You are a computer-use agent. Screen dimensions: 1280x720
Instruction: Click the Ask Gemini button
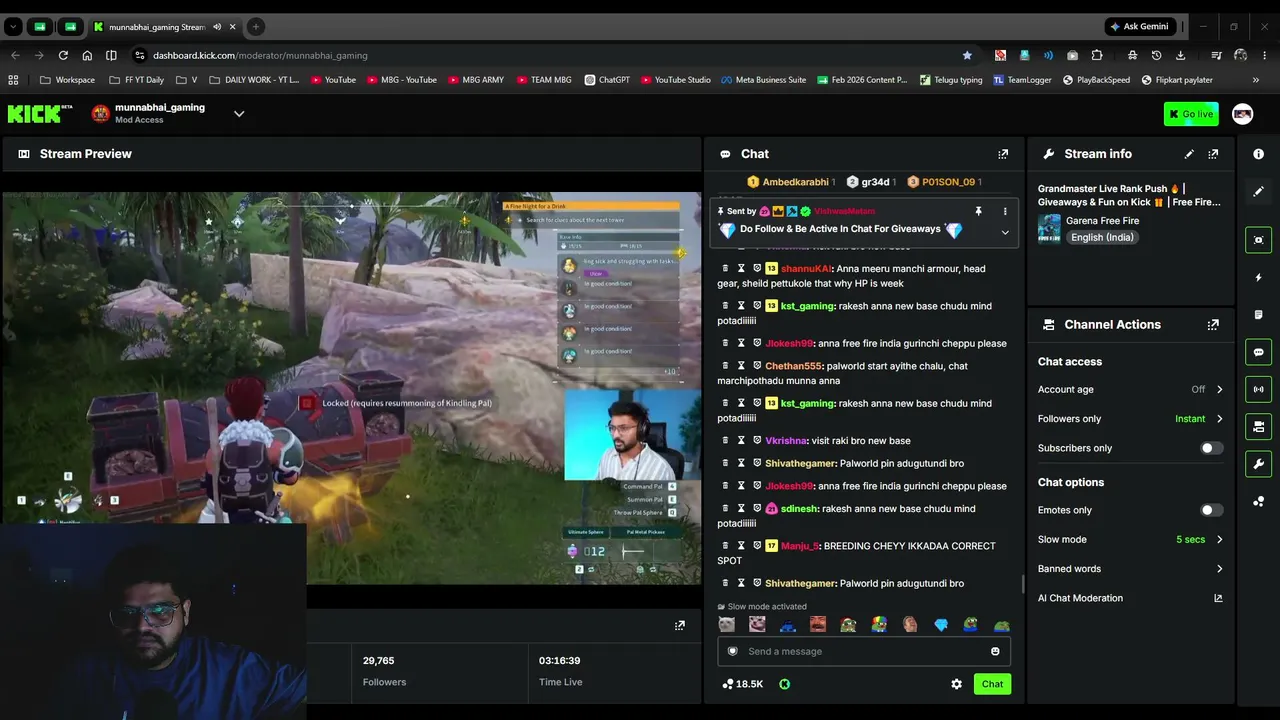pos(1138,27)
